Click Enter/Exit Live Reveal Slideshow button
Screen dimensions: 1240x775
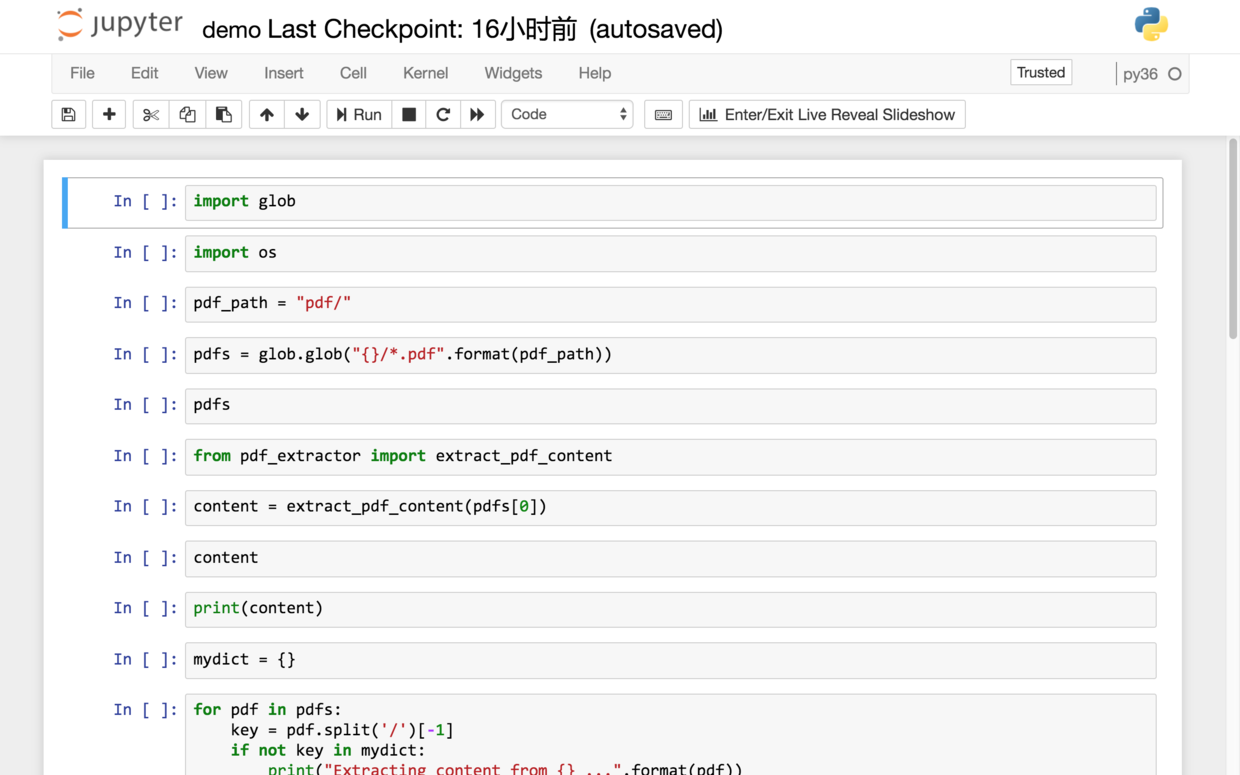[x=827, y=115]
